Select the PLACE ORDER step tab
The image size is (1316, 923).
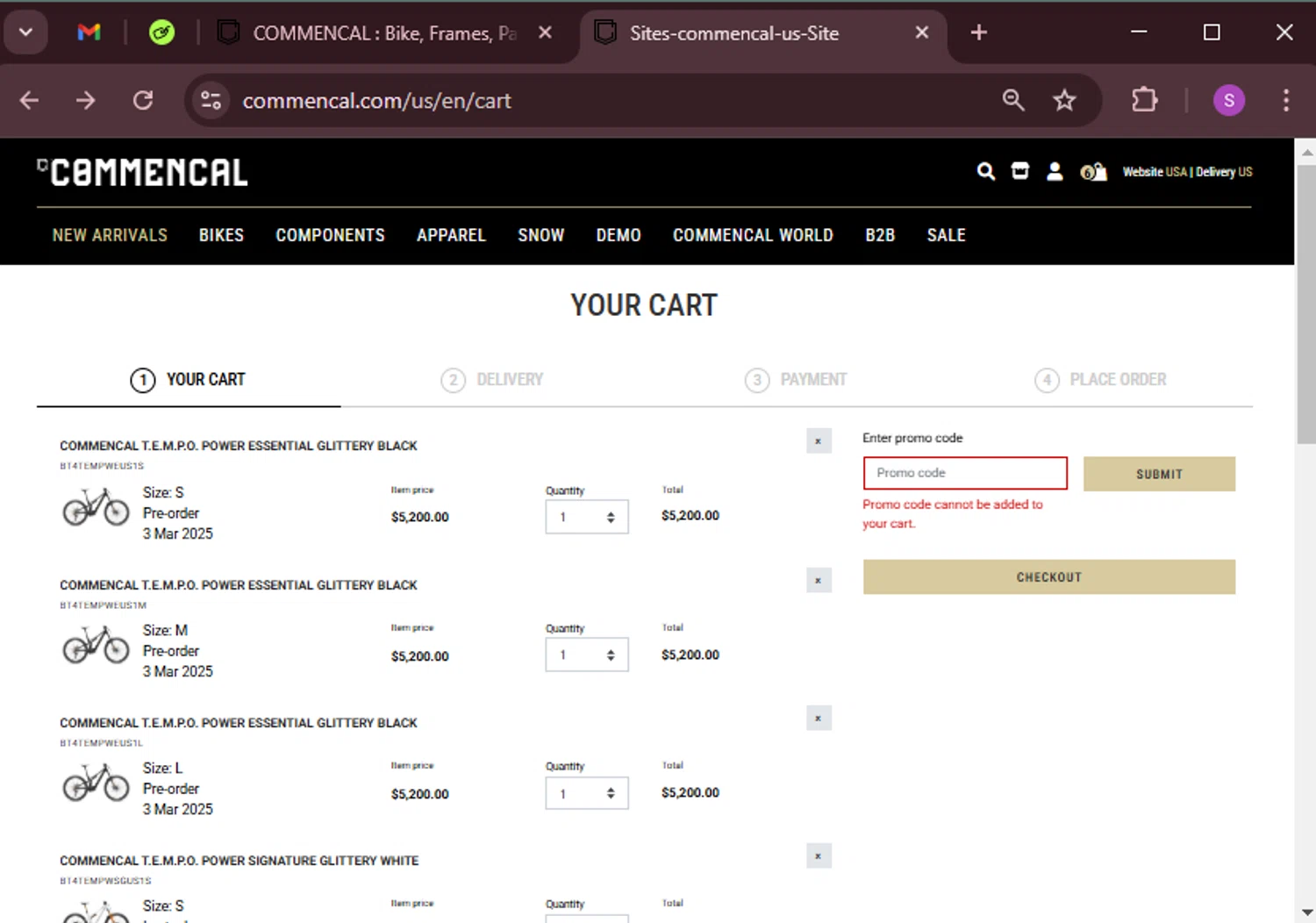tap(1100, 380)
